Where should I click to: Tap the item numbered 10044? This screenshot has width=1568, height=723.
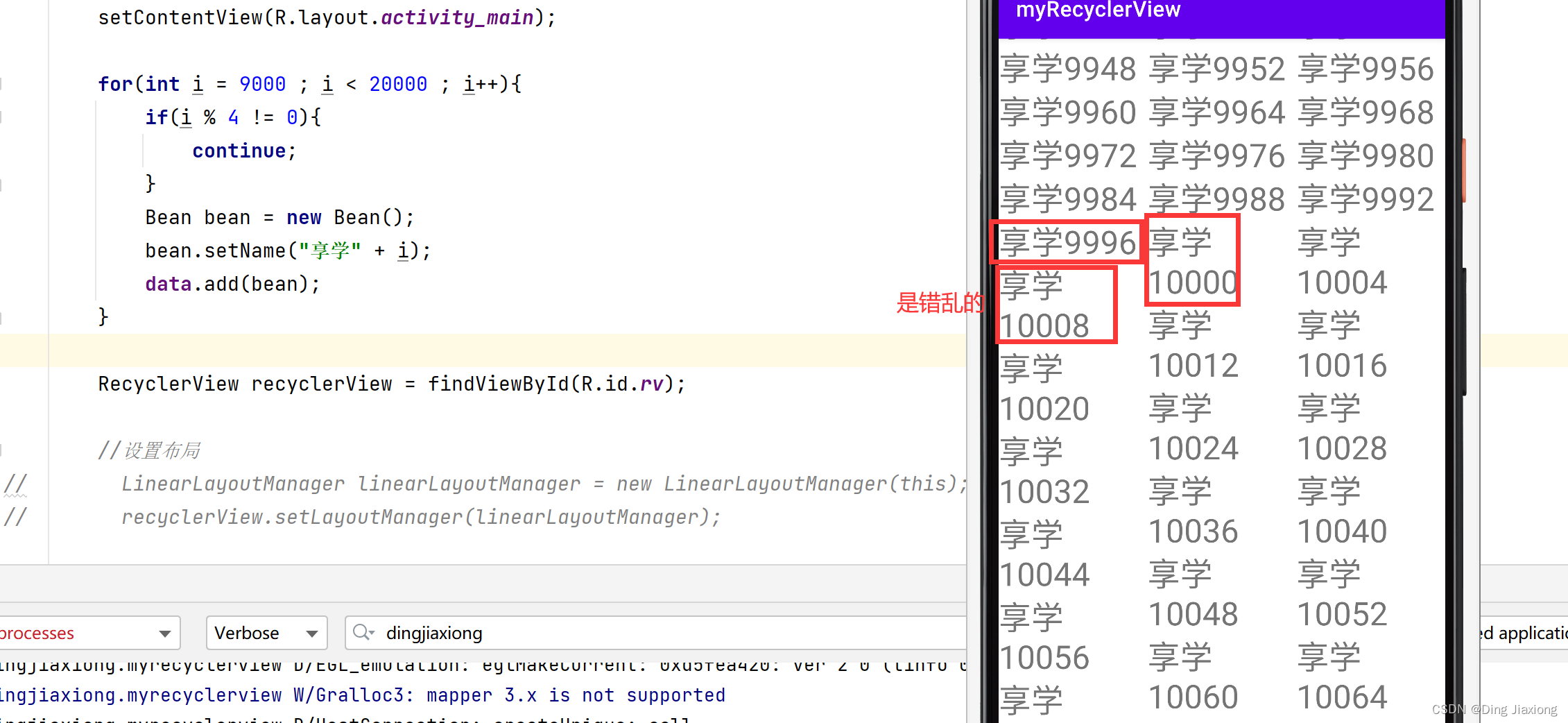pos(1044,555)
